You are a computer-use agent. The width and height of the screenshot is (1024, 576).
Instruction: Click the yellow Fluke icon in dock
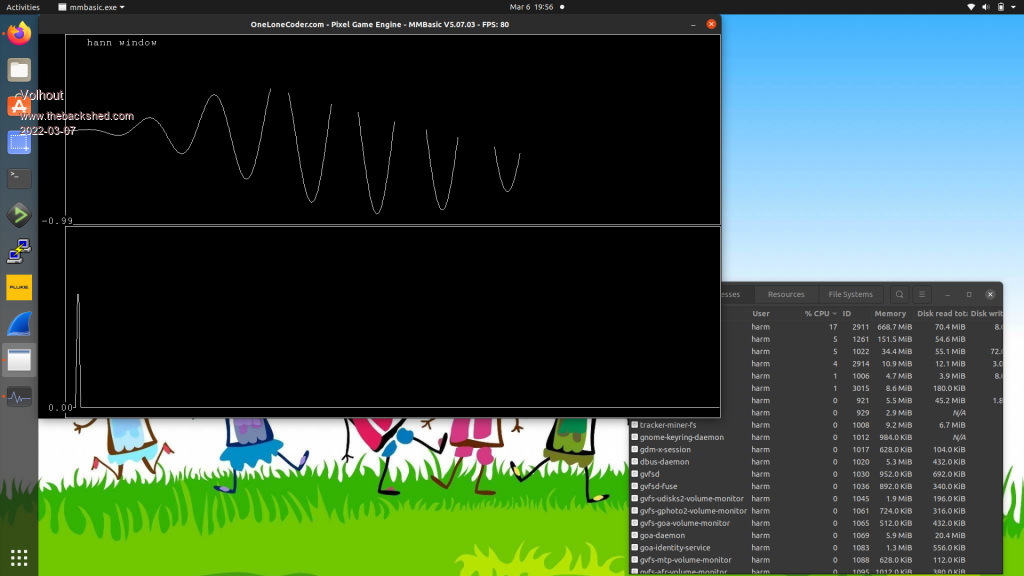tap(19, 288)
